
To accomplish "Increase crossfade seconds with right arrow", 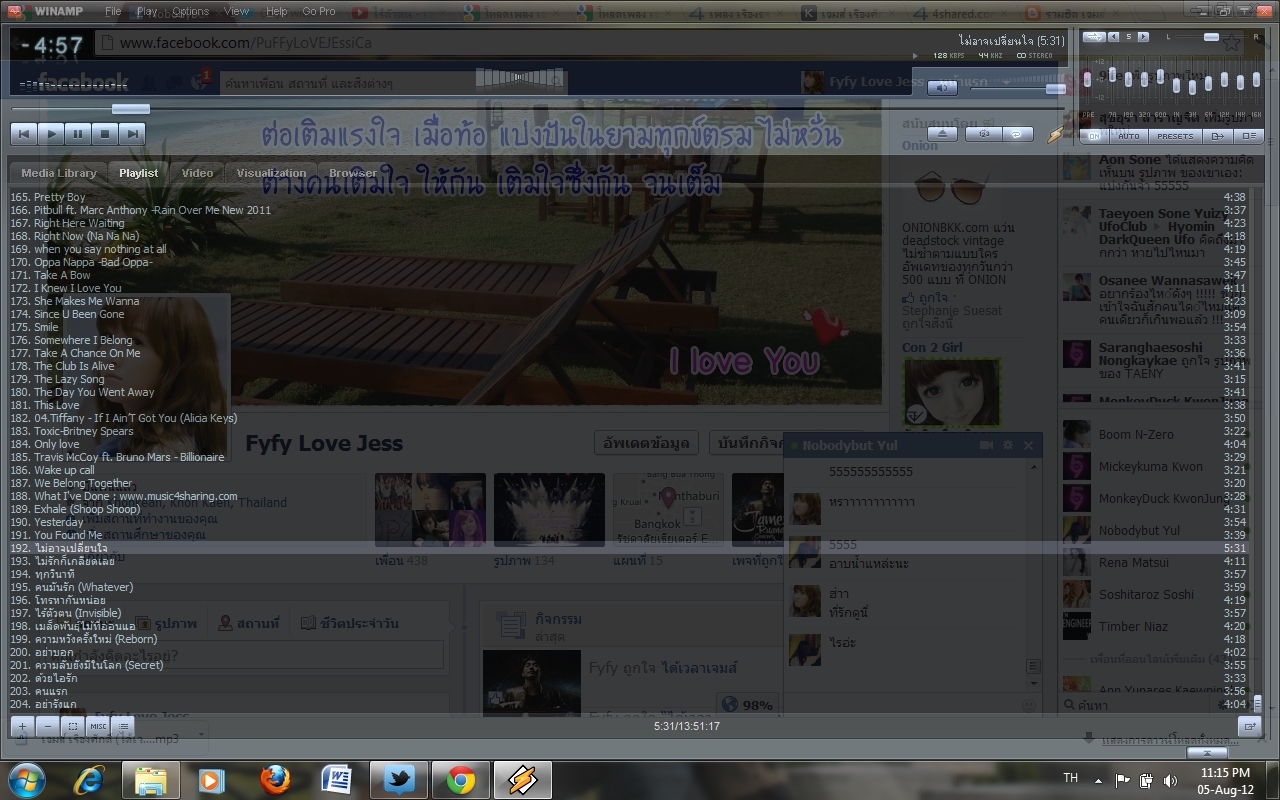I will (x=1143, y=37).
